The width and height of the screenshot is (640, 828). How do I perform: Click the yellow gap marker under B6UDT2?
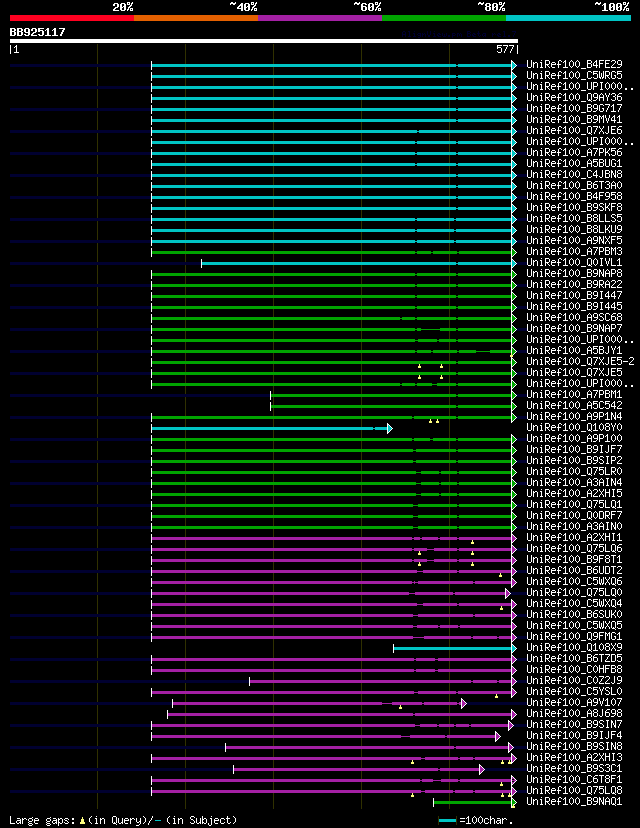tap(501, 575)
